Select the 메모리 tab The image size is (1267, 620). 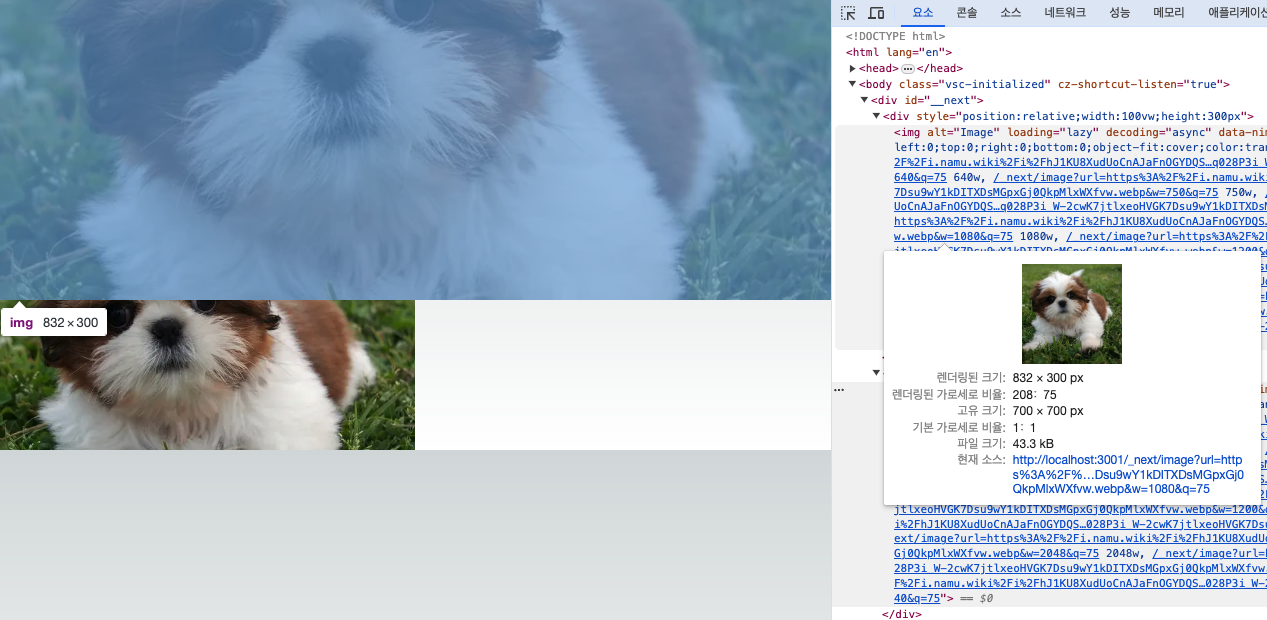pyautogui.click(x=1168, y=13)
